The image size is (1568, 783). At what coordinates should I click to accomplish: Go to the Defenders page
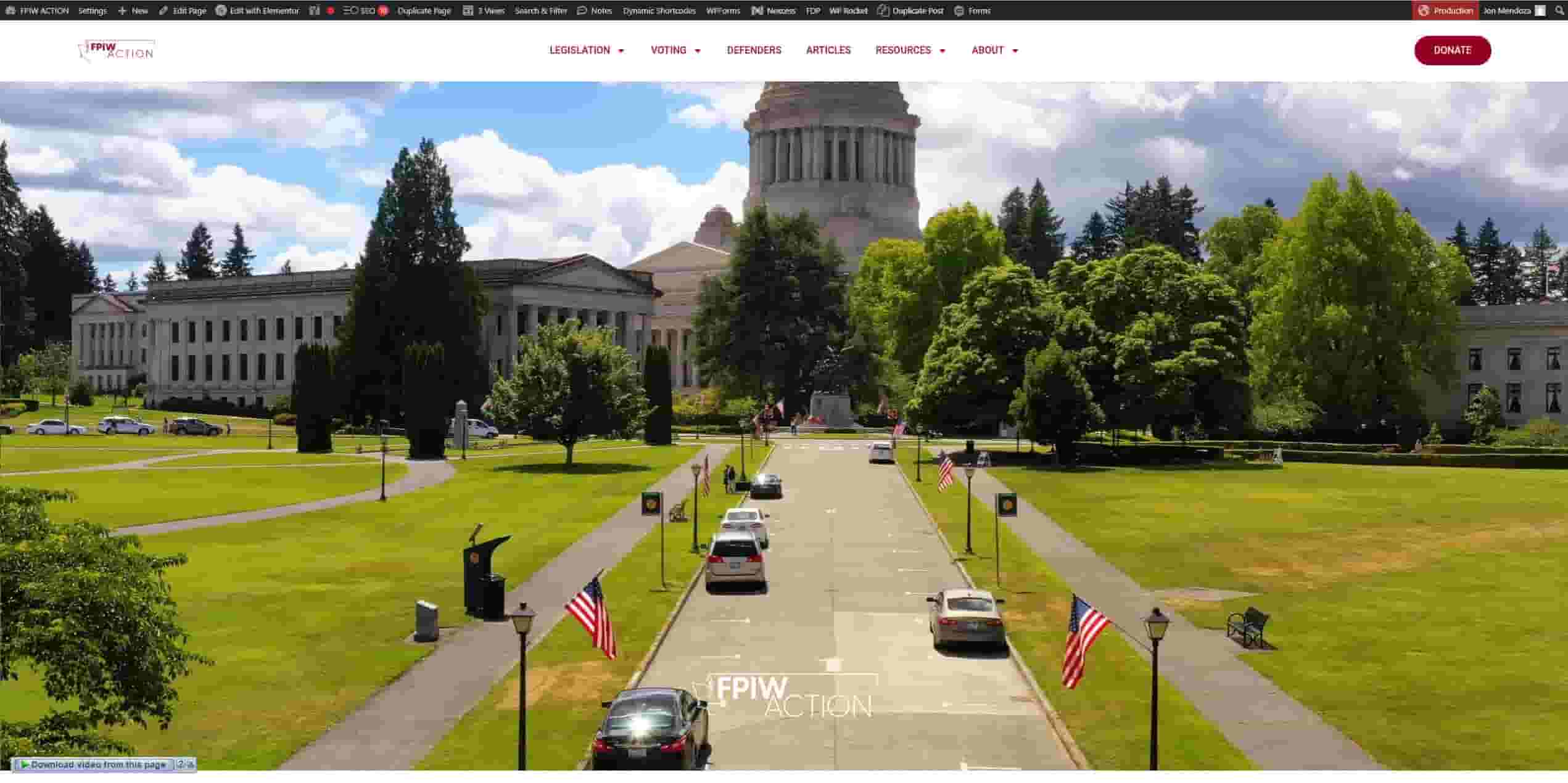click(754, 50)
